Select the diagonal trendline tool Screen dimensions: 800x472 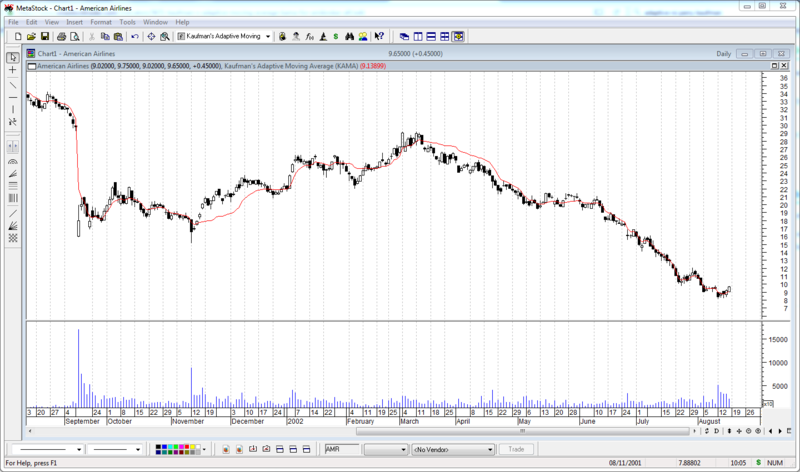tap(13, 84)
